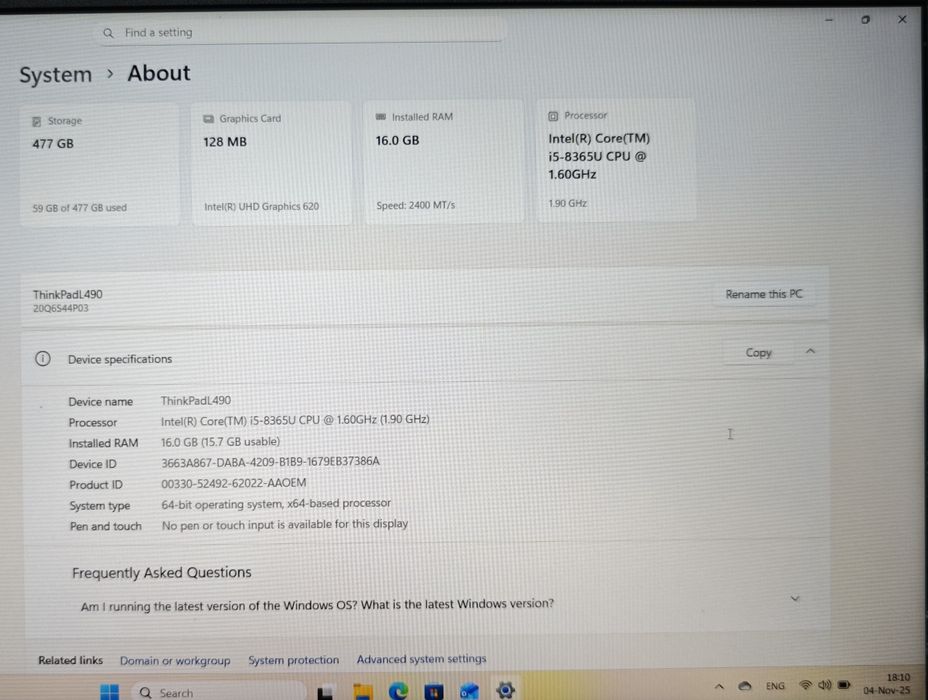Open Microsoft Store from taskbar
Image resolution: width=928 pixels, height=700 pixels.
point(434,691)
